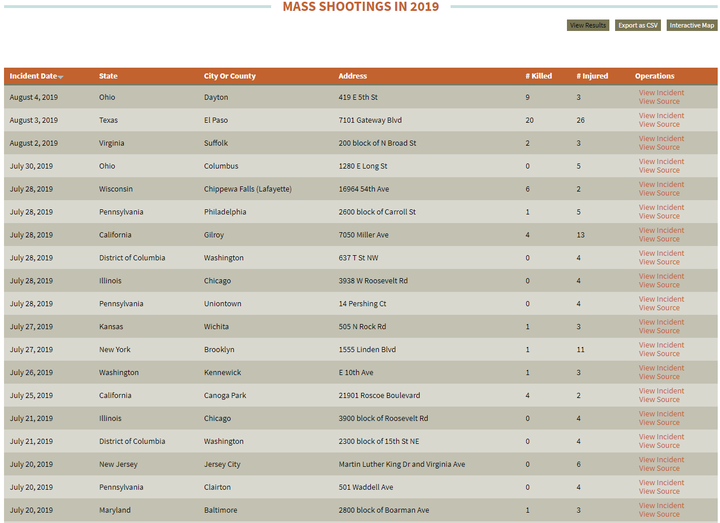
Task: Sort by # Injured column header
Action: (592, 76)
